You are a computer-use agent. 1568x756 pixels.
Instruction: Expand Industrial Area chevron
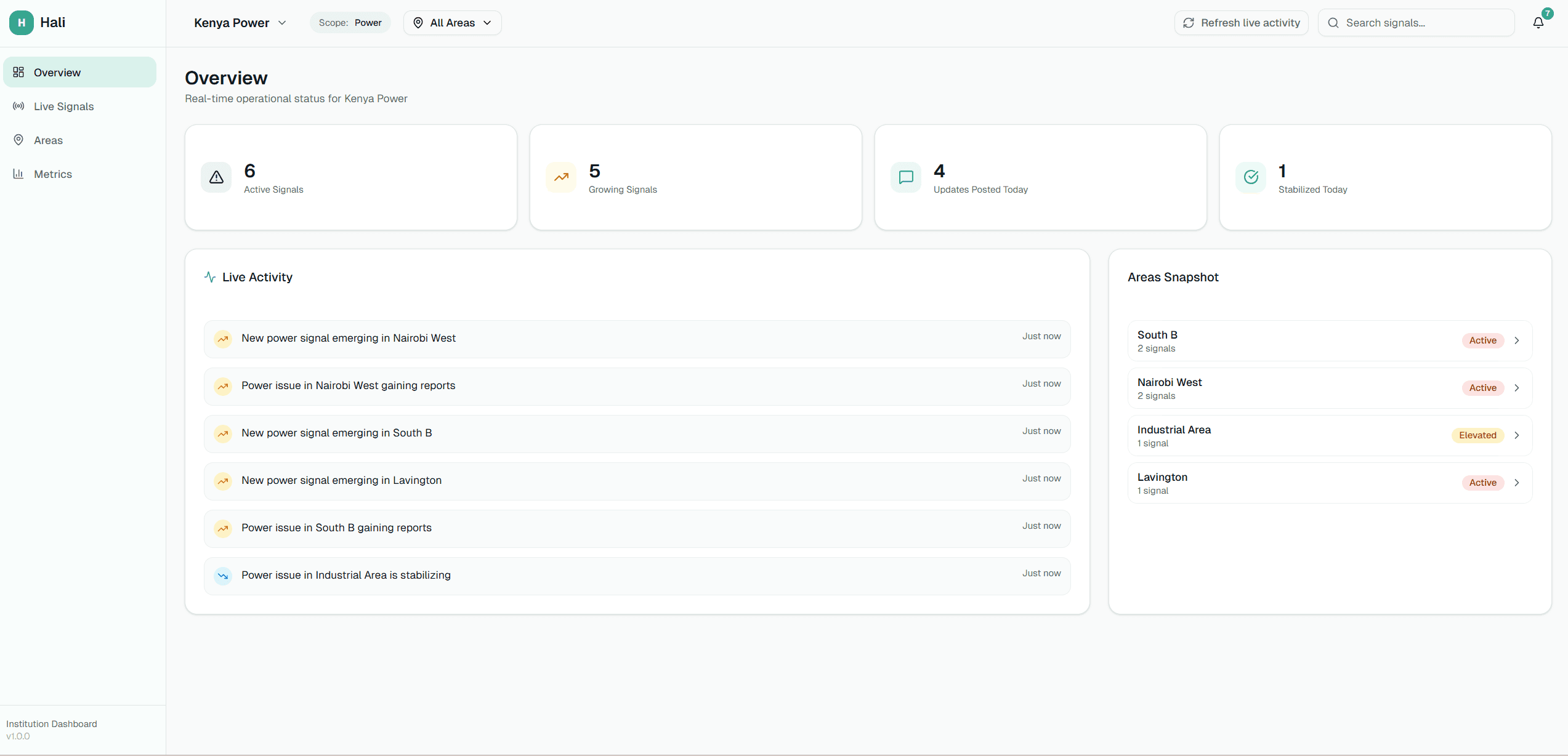tap(1517, 435)
